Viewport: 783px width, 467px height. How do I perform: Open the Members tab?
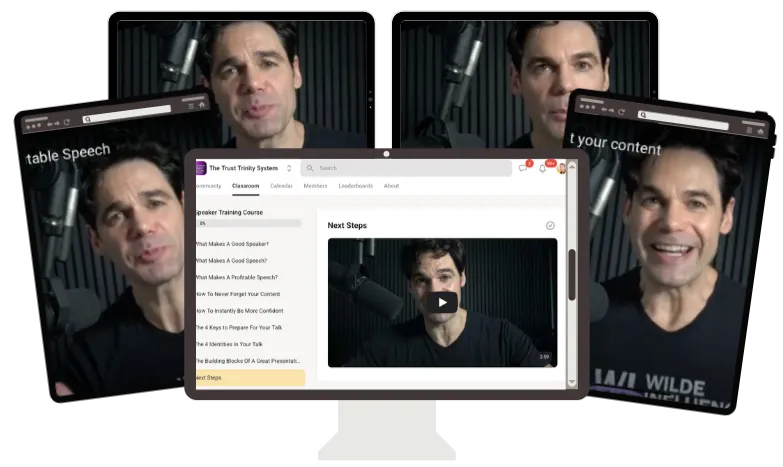(315, 186)
